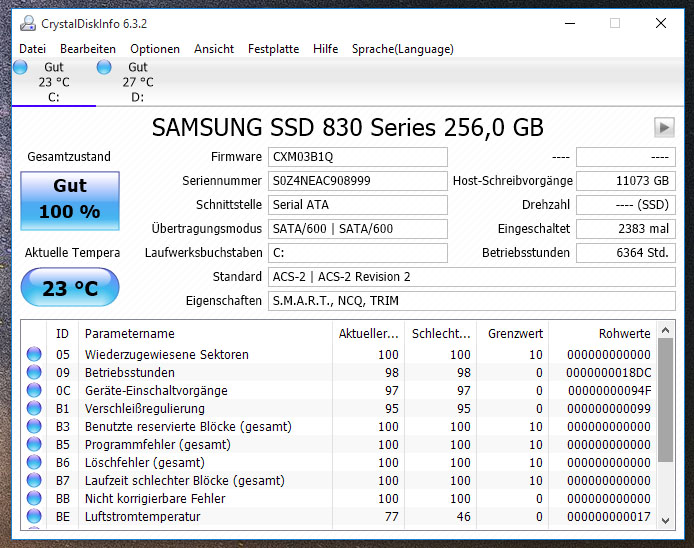Click the Firmware field CXM03B1Q
Image resolution: width=694 pixels, height=548 pixels.
click(358, 157)
